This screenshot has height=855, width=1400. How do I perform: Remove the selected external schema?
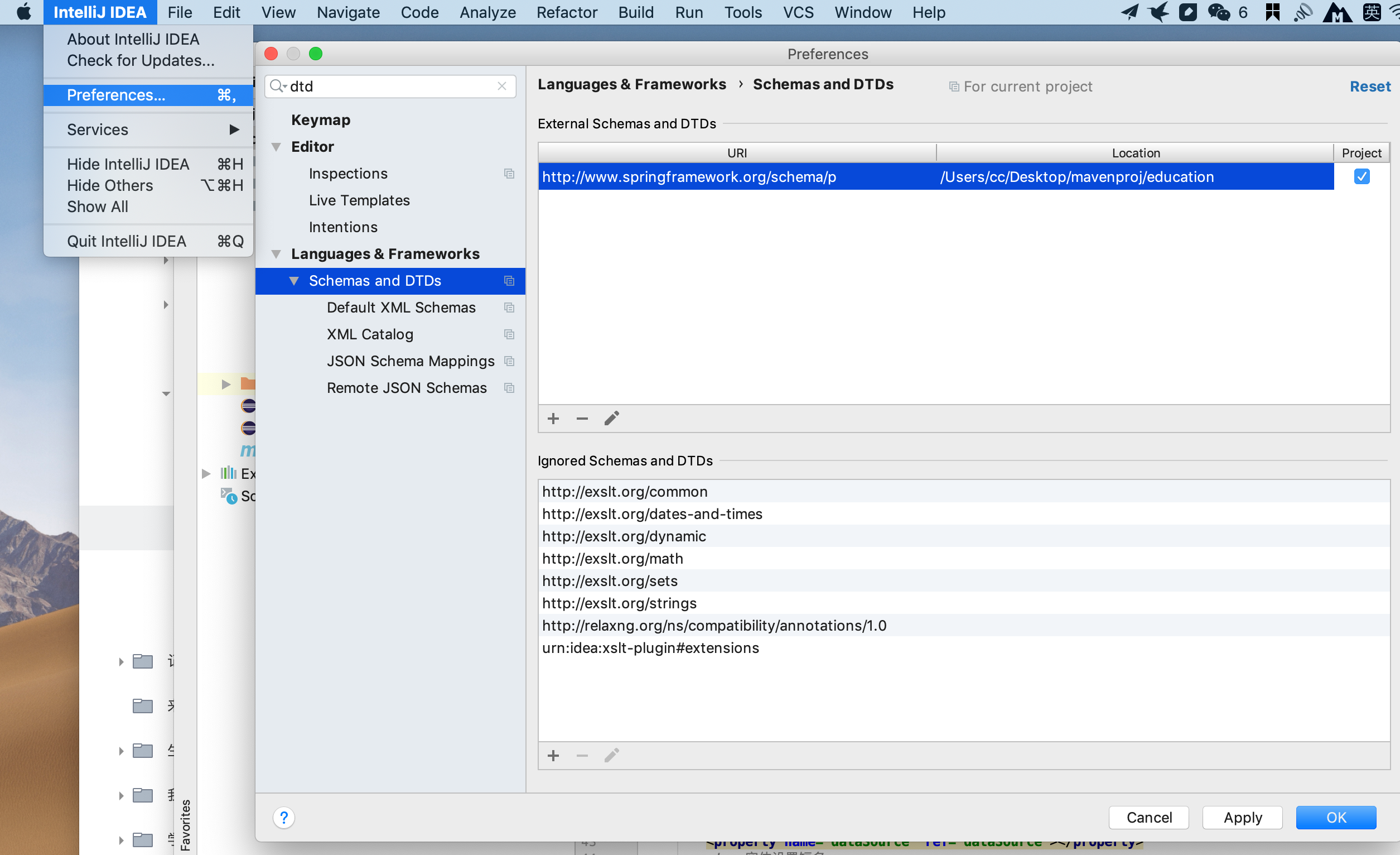tap(581, 419)
